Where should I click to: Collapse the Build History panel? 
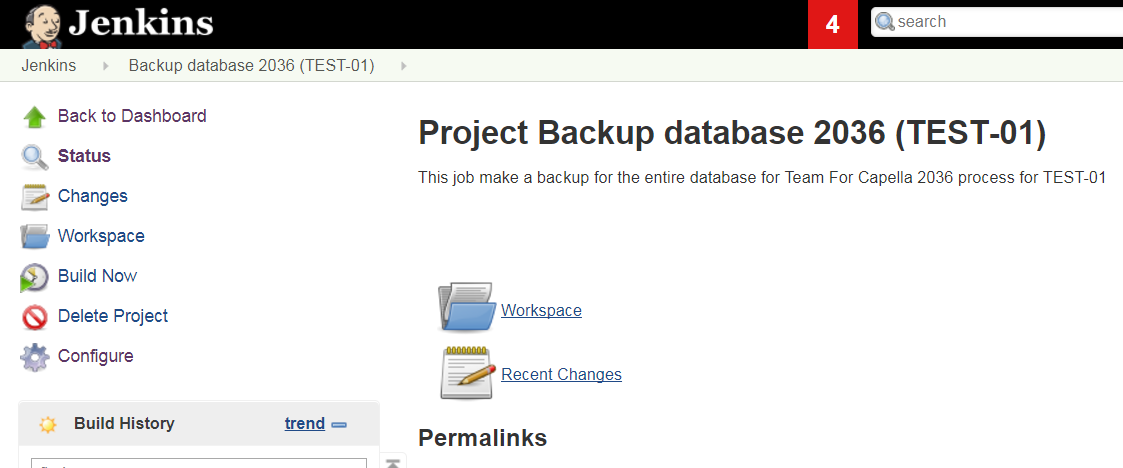tap(339, 424)
